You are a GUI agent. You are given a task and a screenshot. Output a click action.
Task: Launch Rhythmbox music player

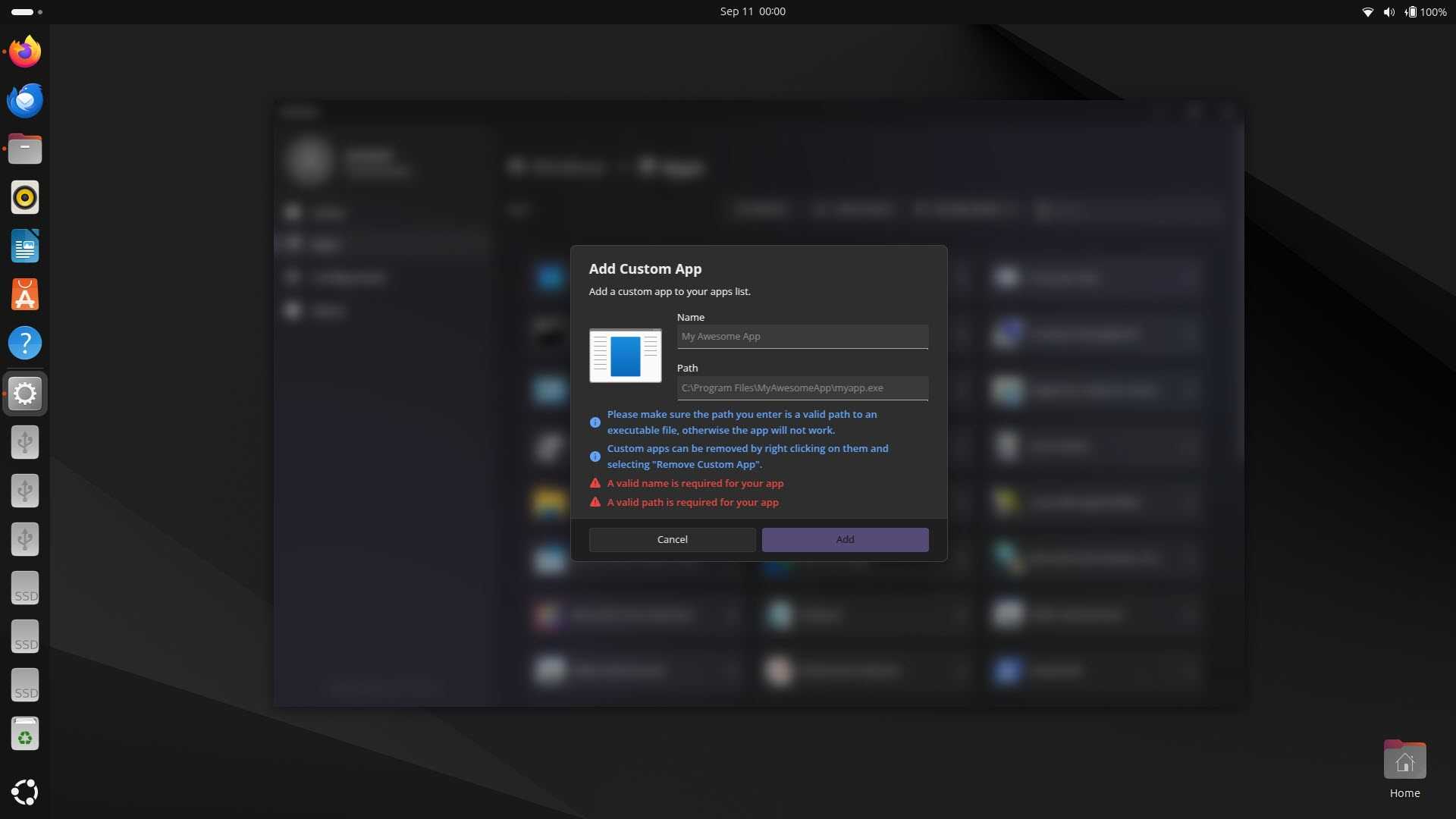(25, 198)
